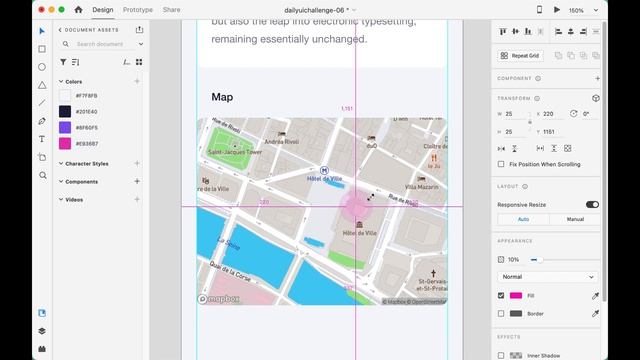Image resolution: width=640 pixels, height=360 pixels.
Task: Click the assets sort icon
Action: (76, 62)
